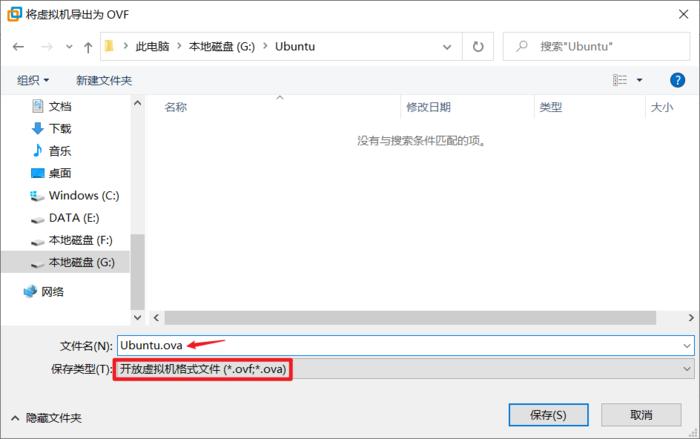The width and height of the screenshot is (700, 439).
Task: Sort by 类型 column header
Action: pos(550,107)
